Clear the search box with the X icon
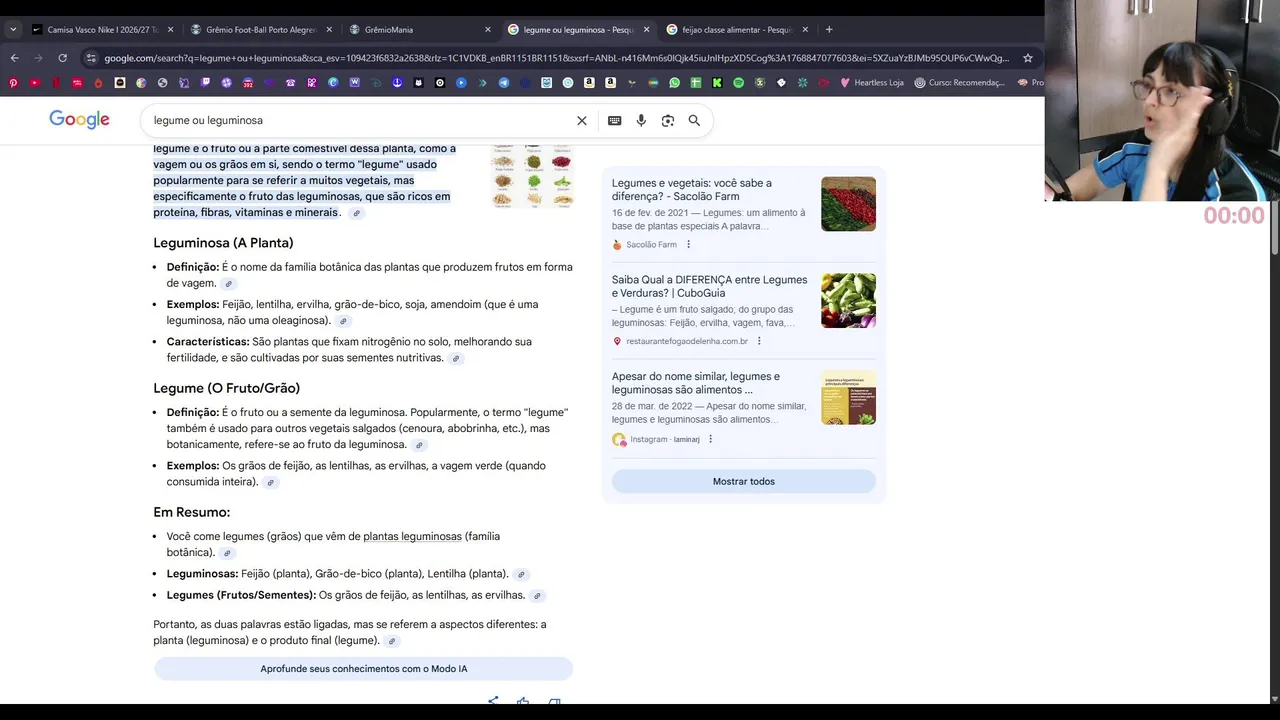 click(582, 120)
